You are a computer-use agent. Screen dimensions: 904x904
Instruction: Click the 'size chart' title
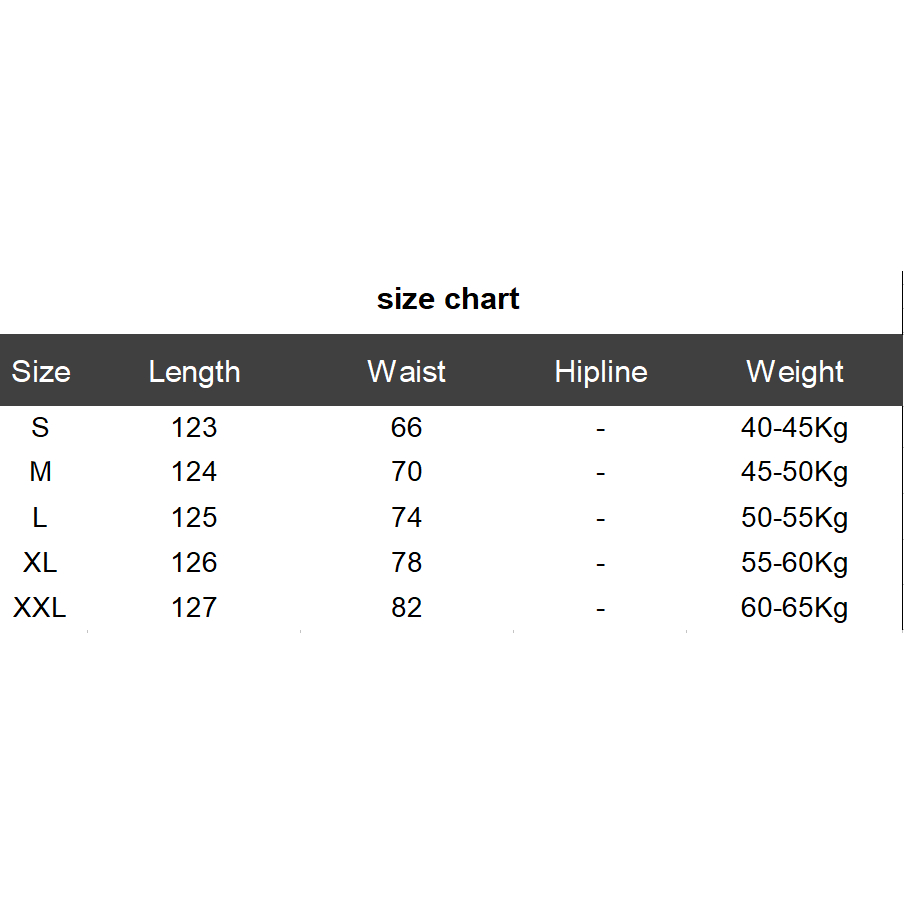(x=448, y=299)
